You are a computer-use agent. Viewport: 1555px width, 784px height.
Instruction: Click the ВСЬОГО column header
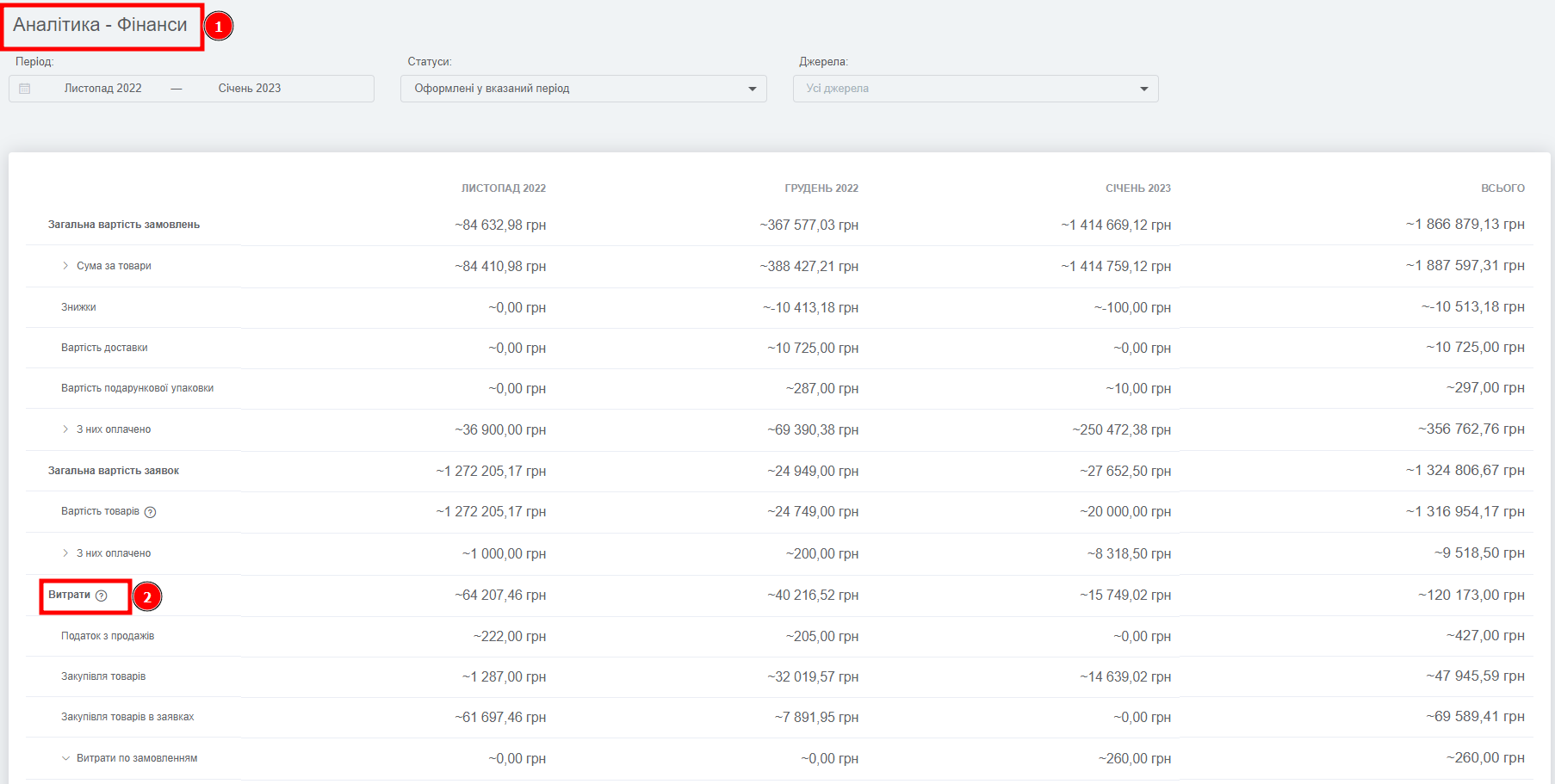[1502, 188]
